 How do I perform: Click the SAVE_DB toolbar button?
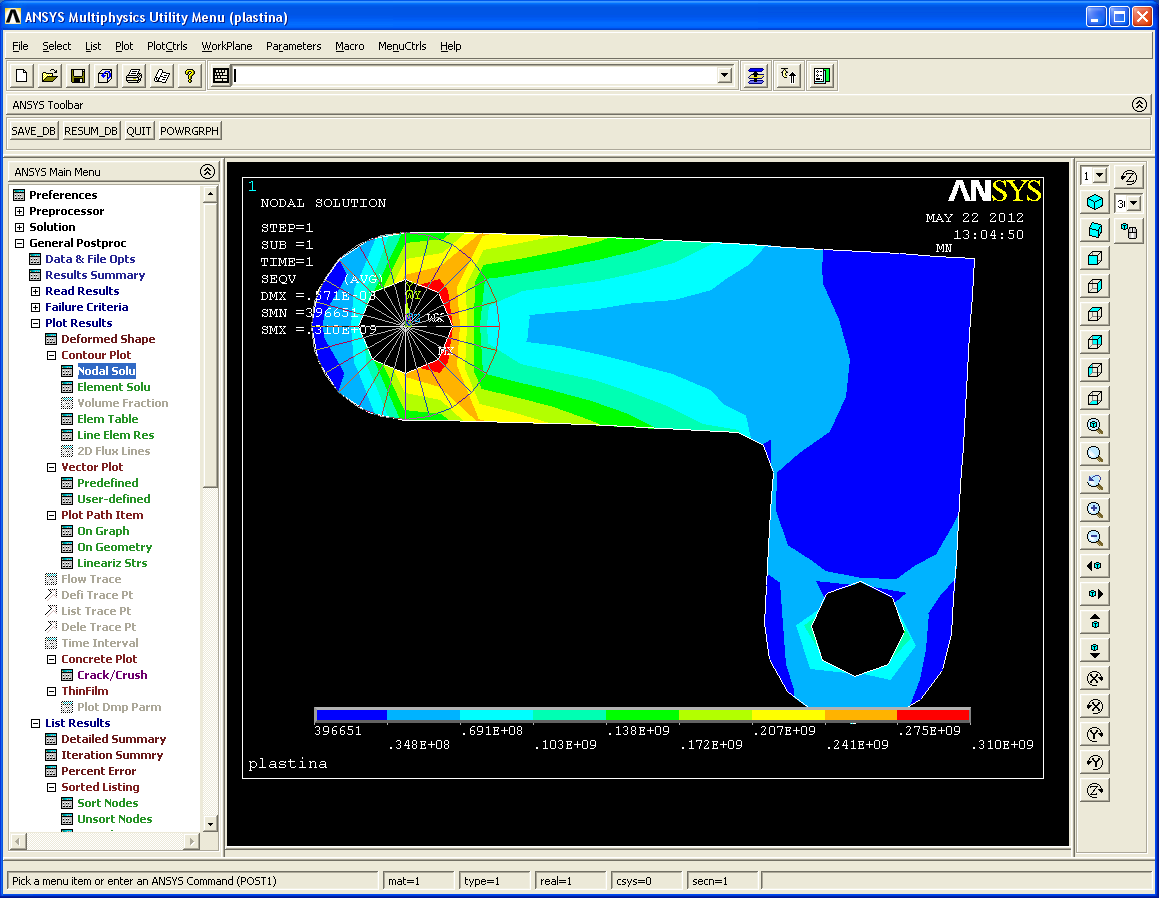[33, 131]
